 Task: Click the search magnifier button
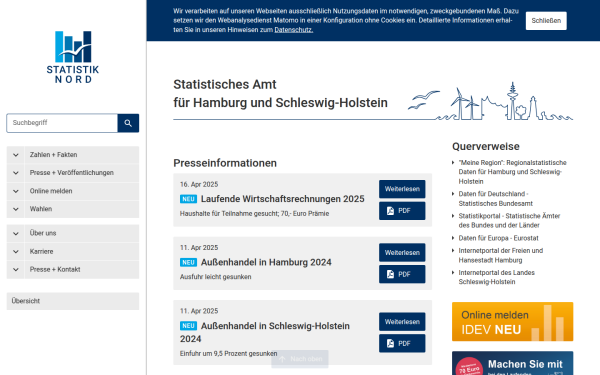click(128, 123)
